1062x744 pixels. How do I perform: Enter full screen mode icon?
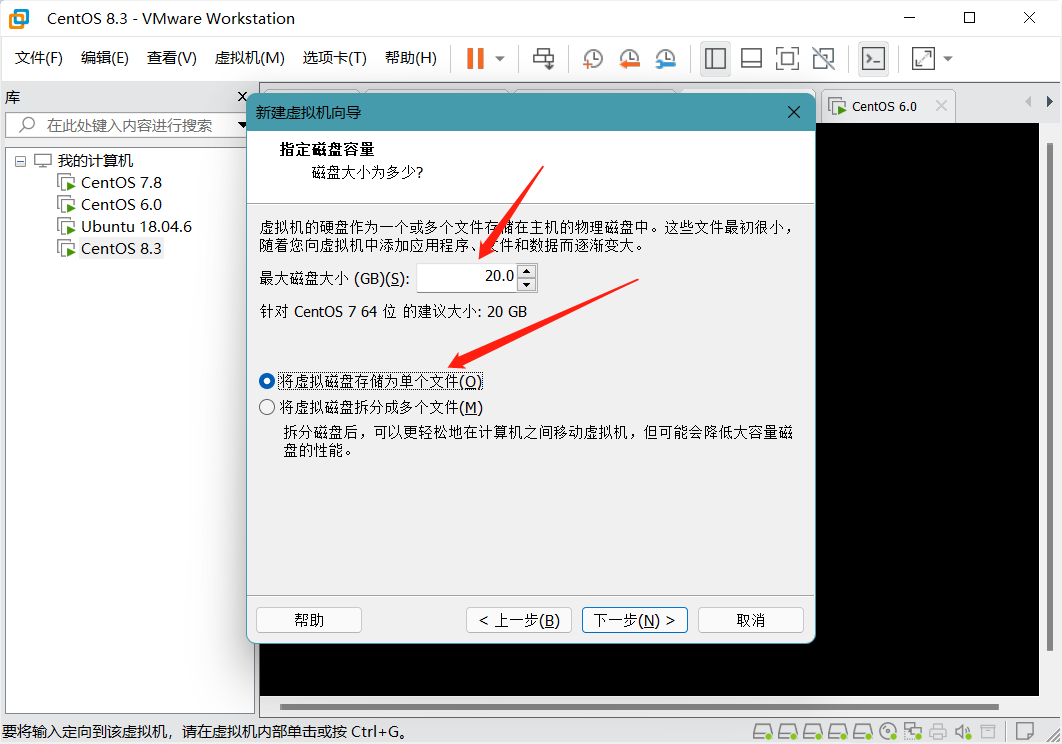point(787,58)
